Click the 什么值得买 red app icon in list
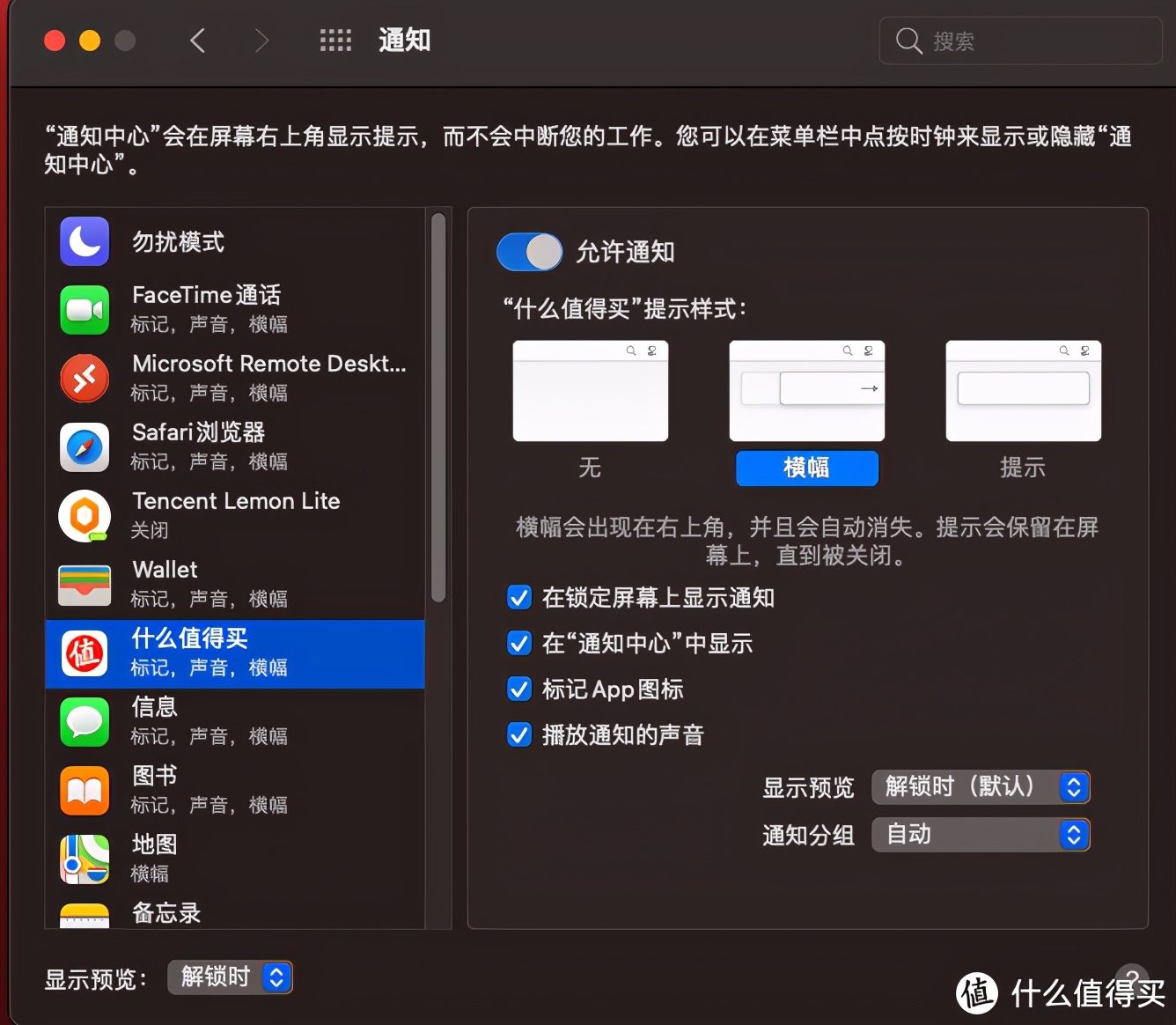Image resolution: width=1176 pixels, height=1025 pixels. click(x=85, y=653)
